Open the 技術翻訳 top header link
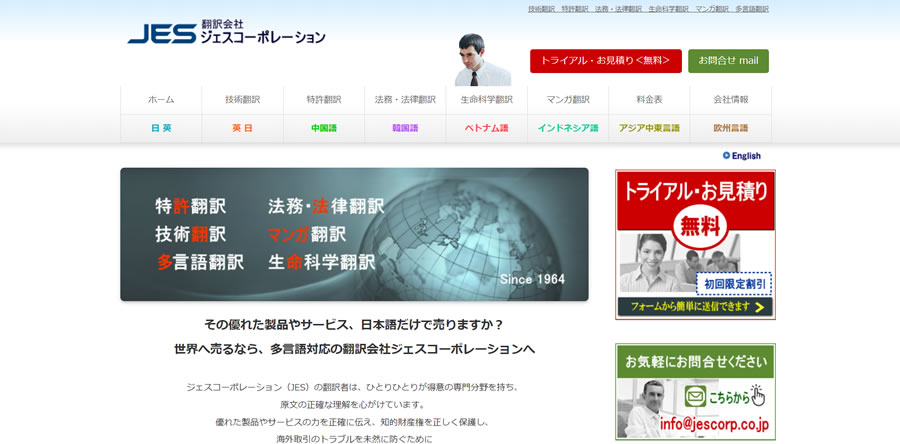 pos(541,9)
